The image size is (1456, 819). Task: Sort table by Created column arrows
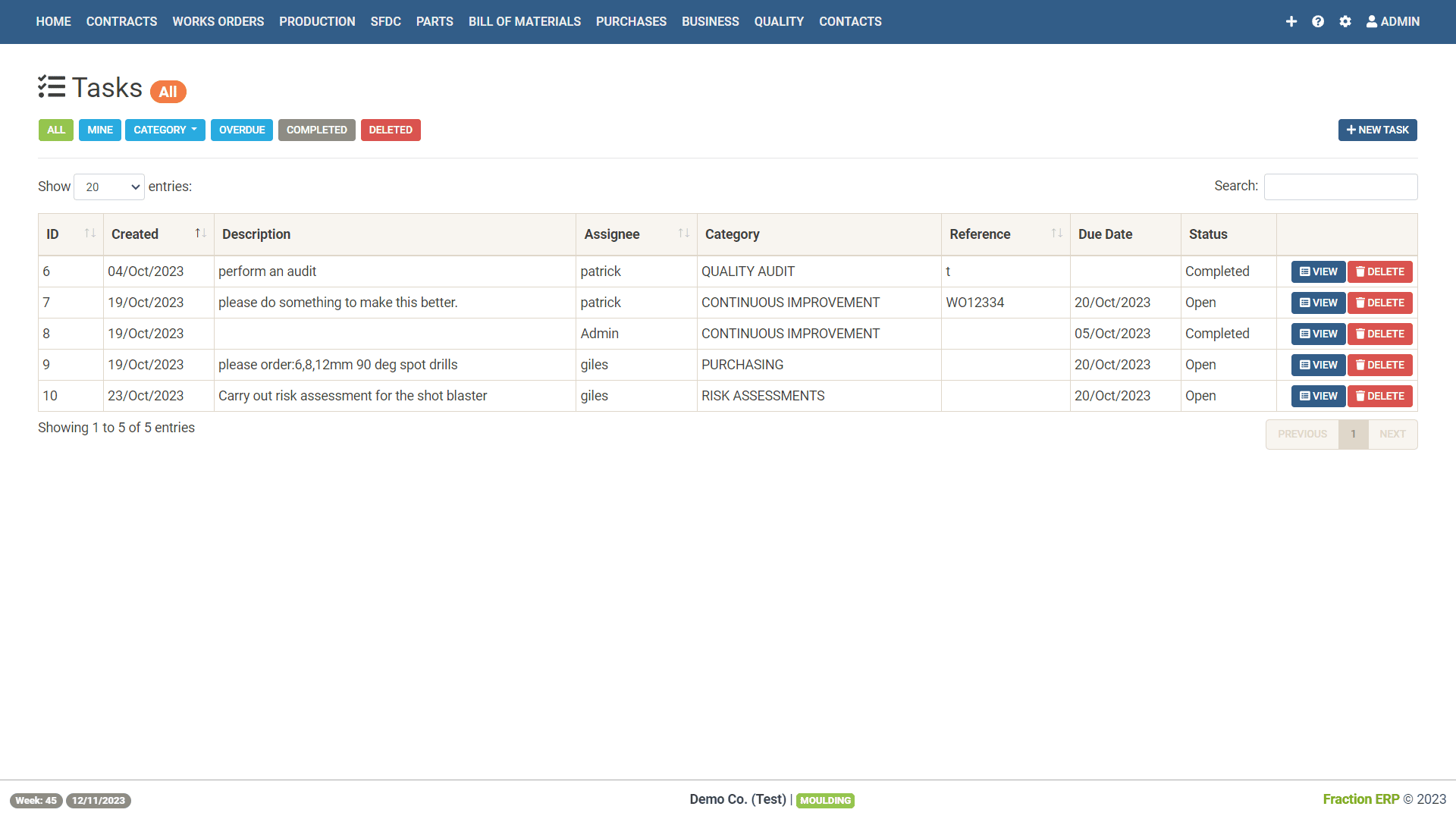click(x=201, y=234)
